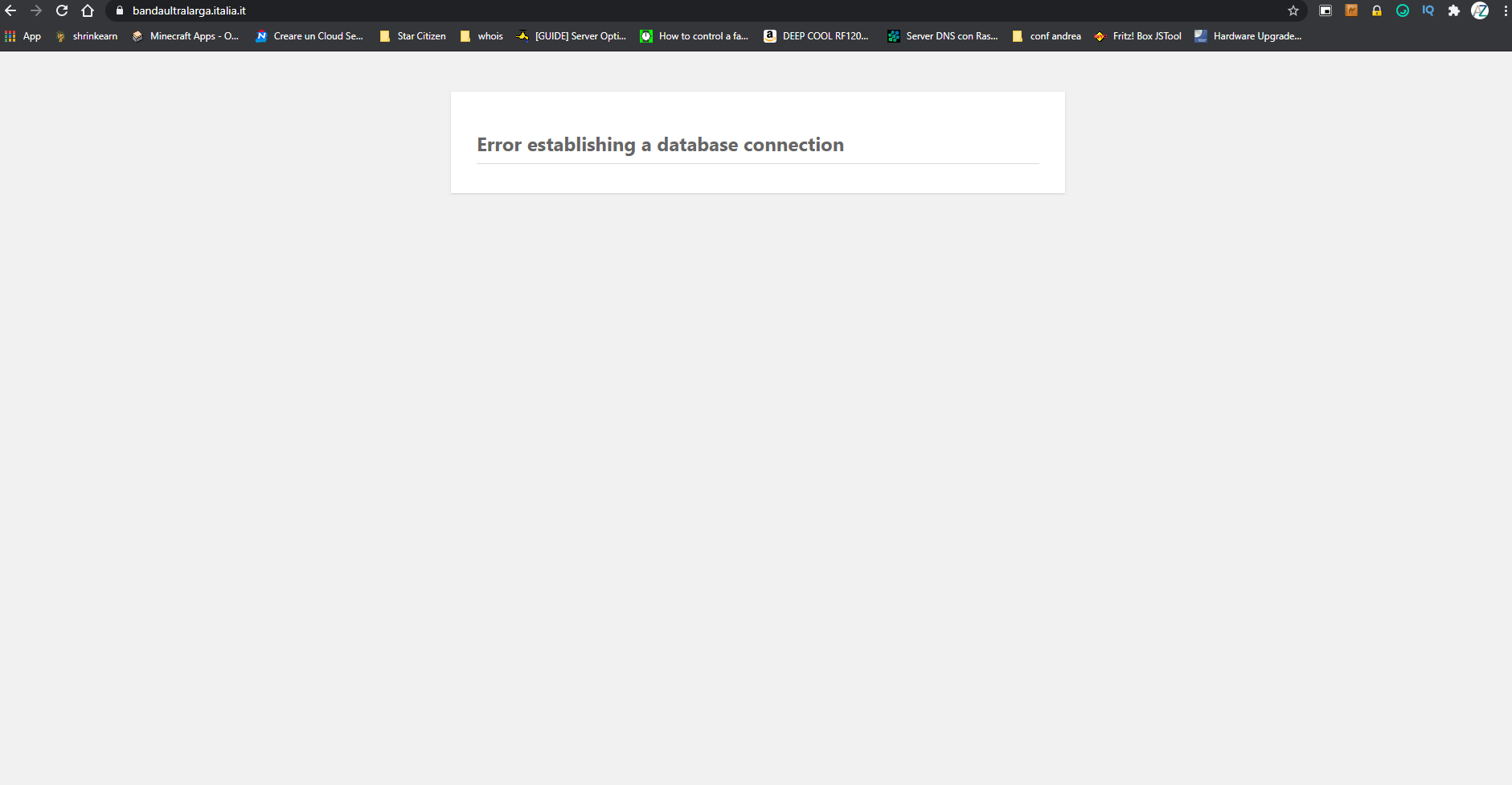Click the forward navigation arrow
This screenshot has width=1512, height=785.
click(36, 10)
